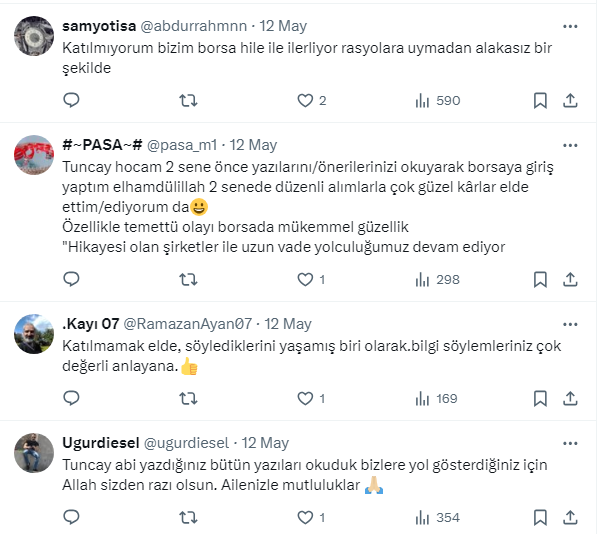Retweet samyotisa's post
Viewport: 607px width, 534px height.
[187, 100]
